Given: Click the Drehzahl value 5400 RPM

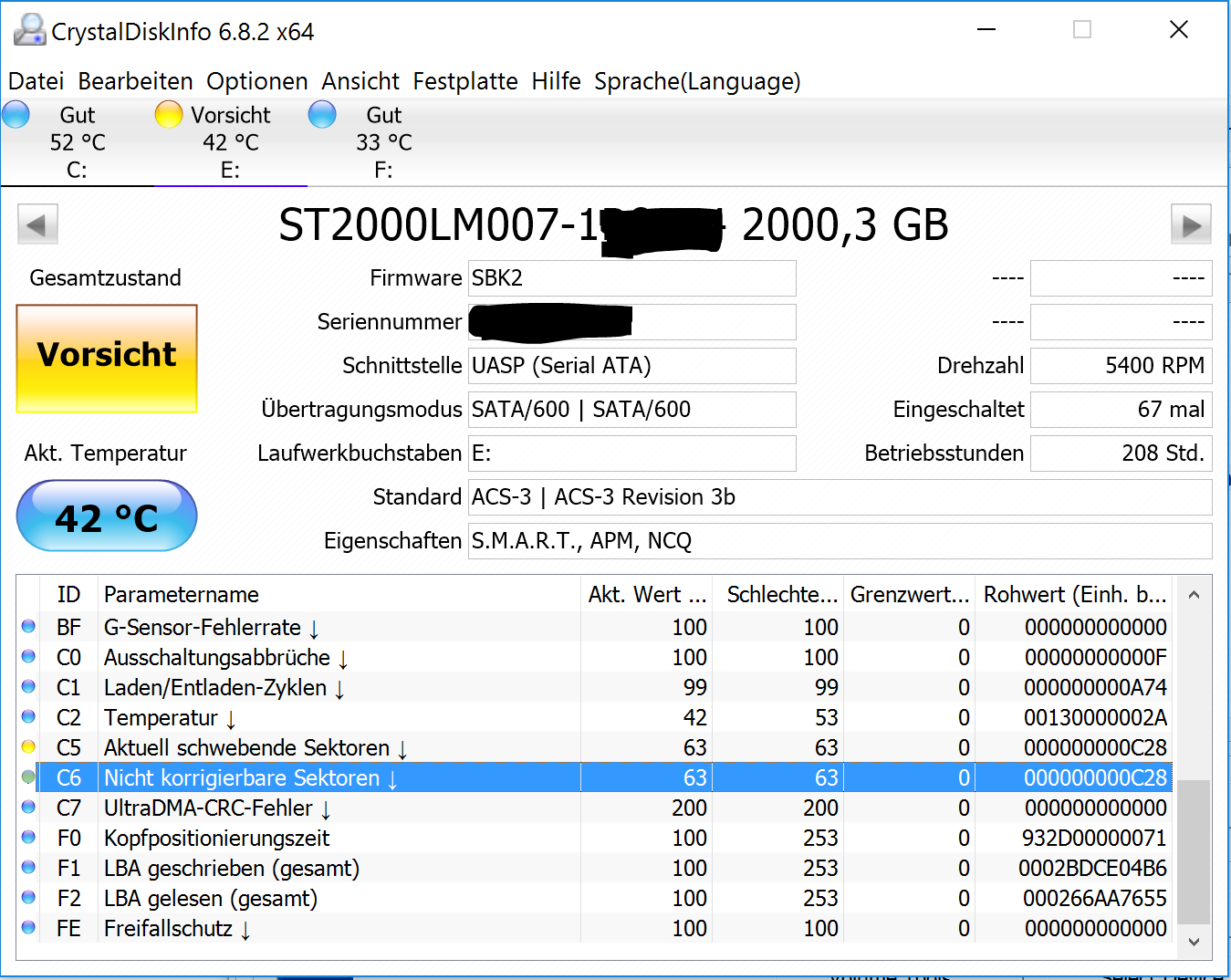Looking at the screenshot, I should (1121, 366).
